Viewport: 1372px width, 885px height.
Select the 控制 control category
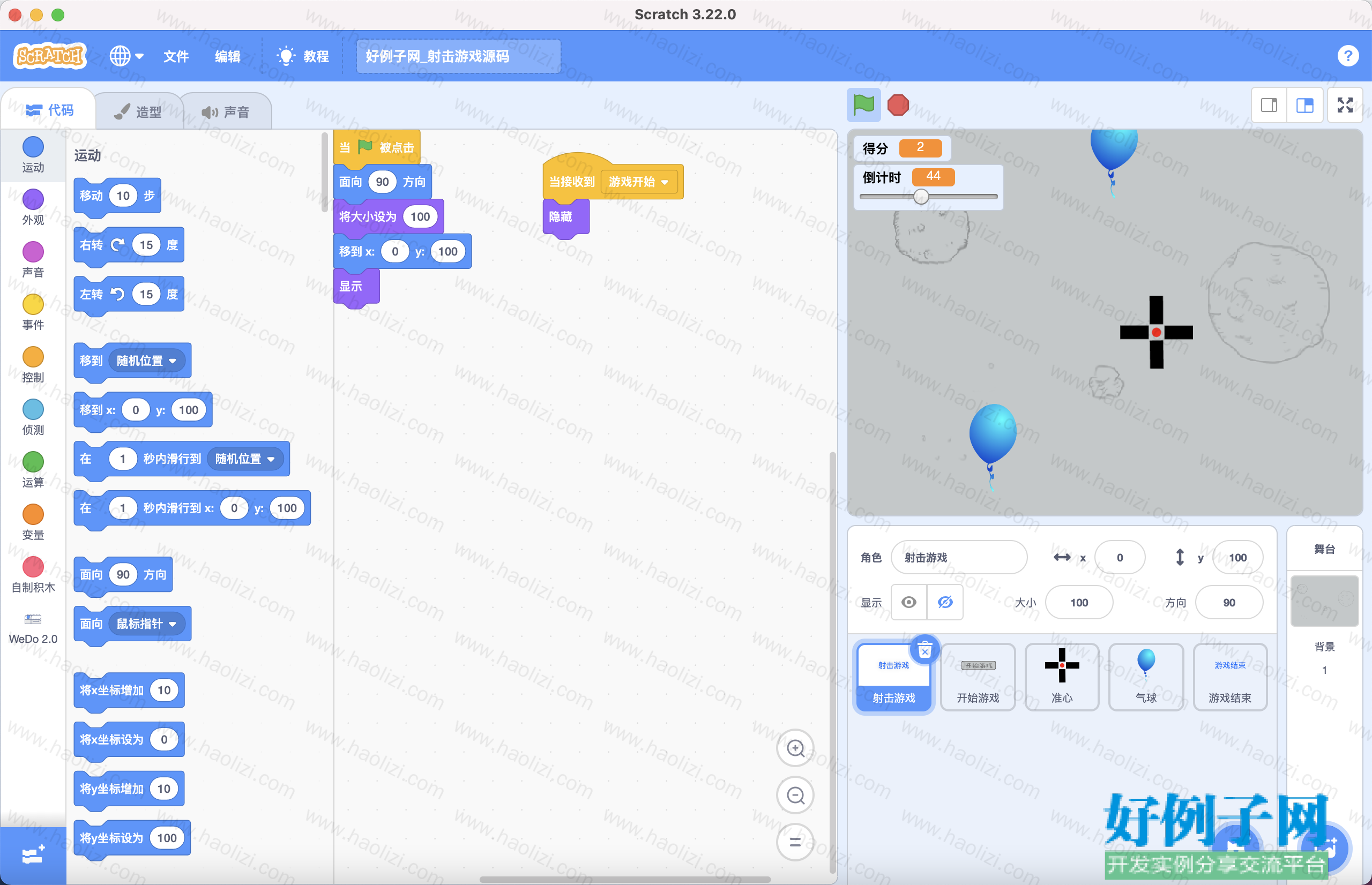point(33,364)
